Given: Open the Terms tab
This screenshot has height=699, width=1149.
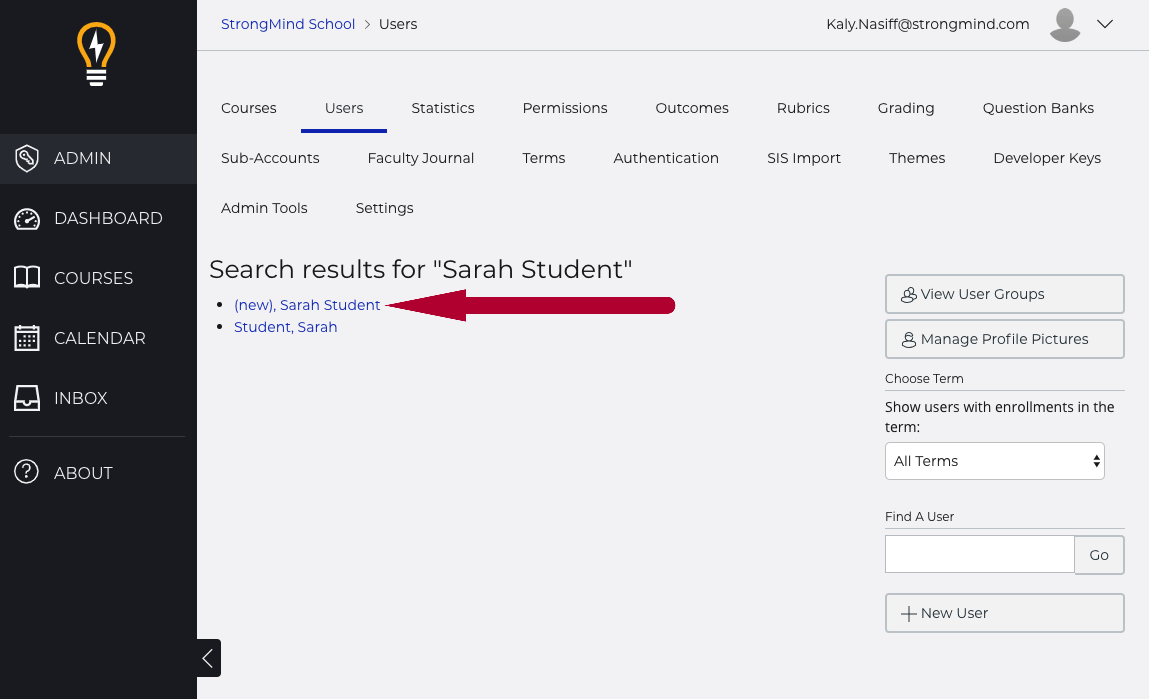Looking at the screenshot, I should [544, 158].
